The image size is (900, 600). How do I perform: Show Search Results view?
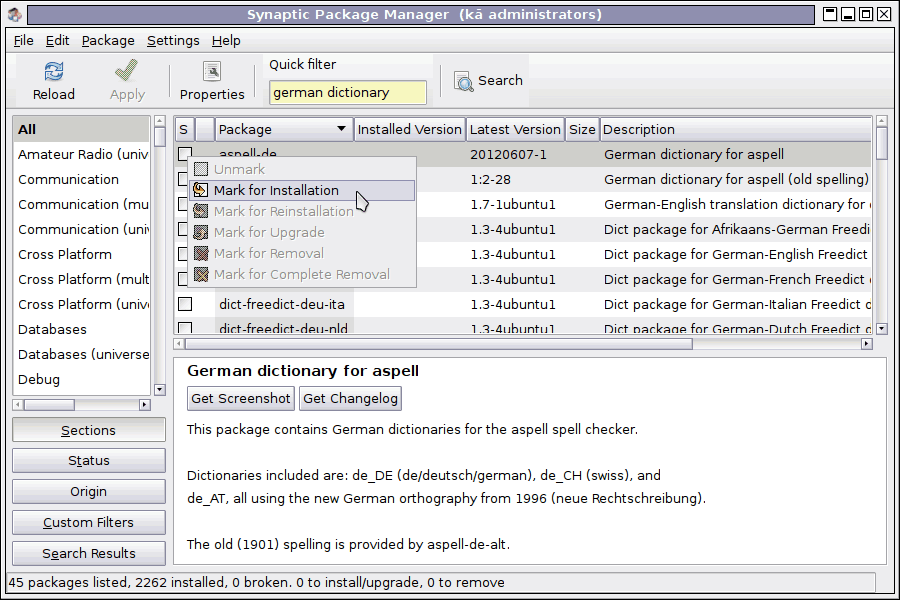[x=88, y=553]
